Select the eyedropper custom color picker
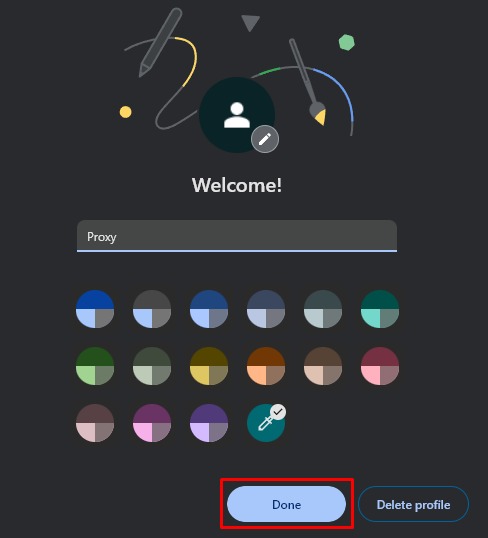 [x=266, y=422]
